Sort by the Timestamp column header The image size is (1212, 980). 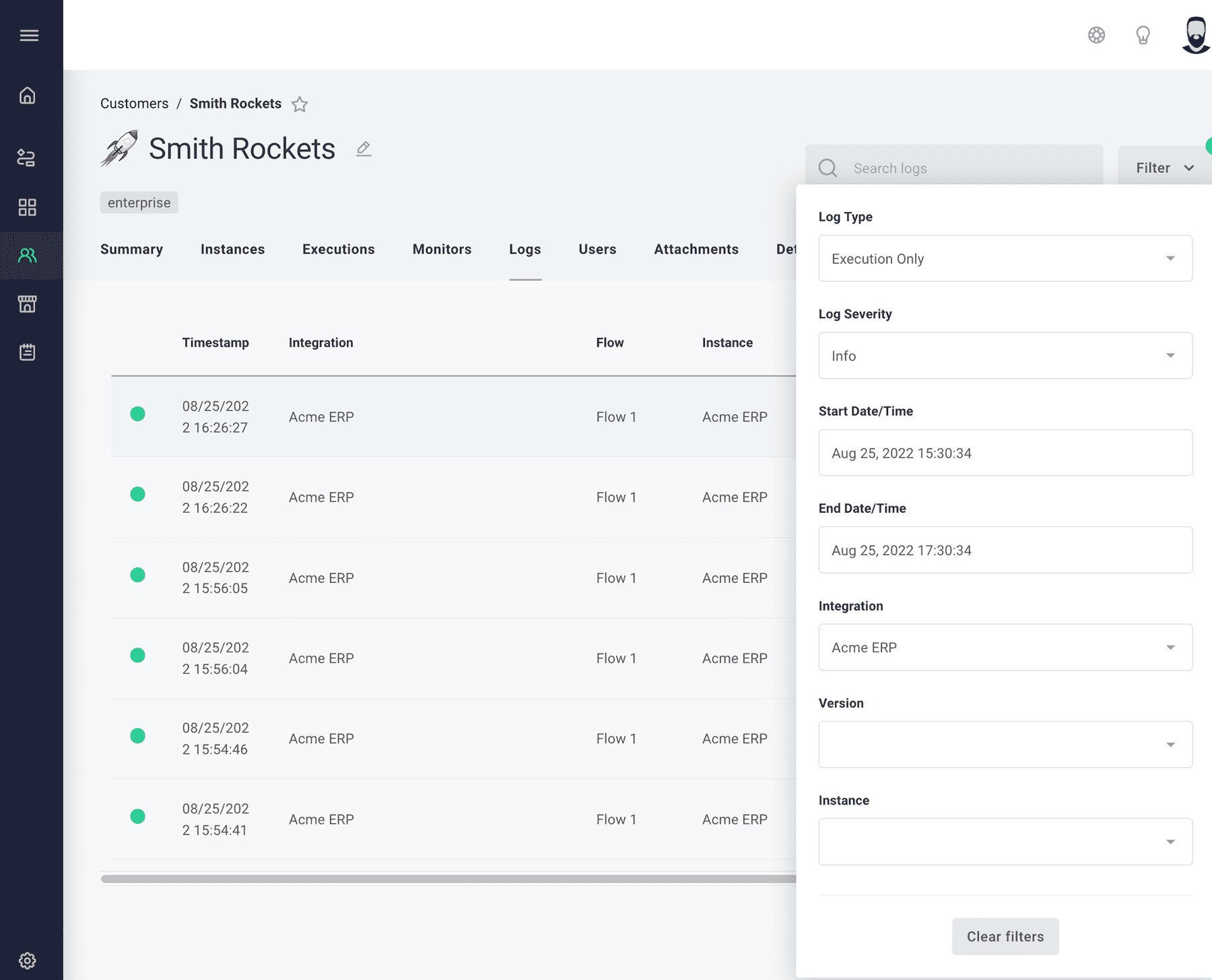[x=215, y=343]
